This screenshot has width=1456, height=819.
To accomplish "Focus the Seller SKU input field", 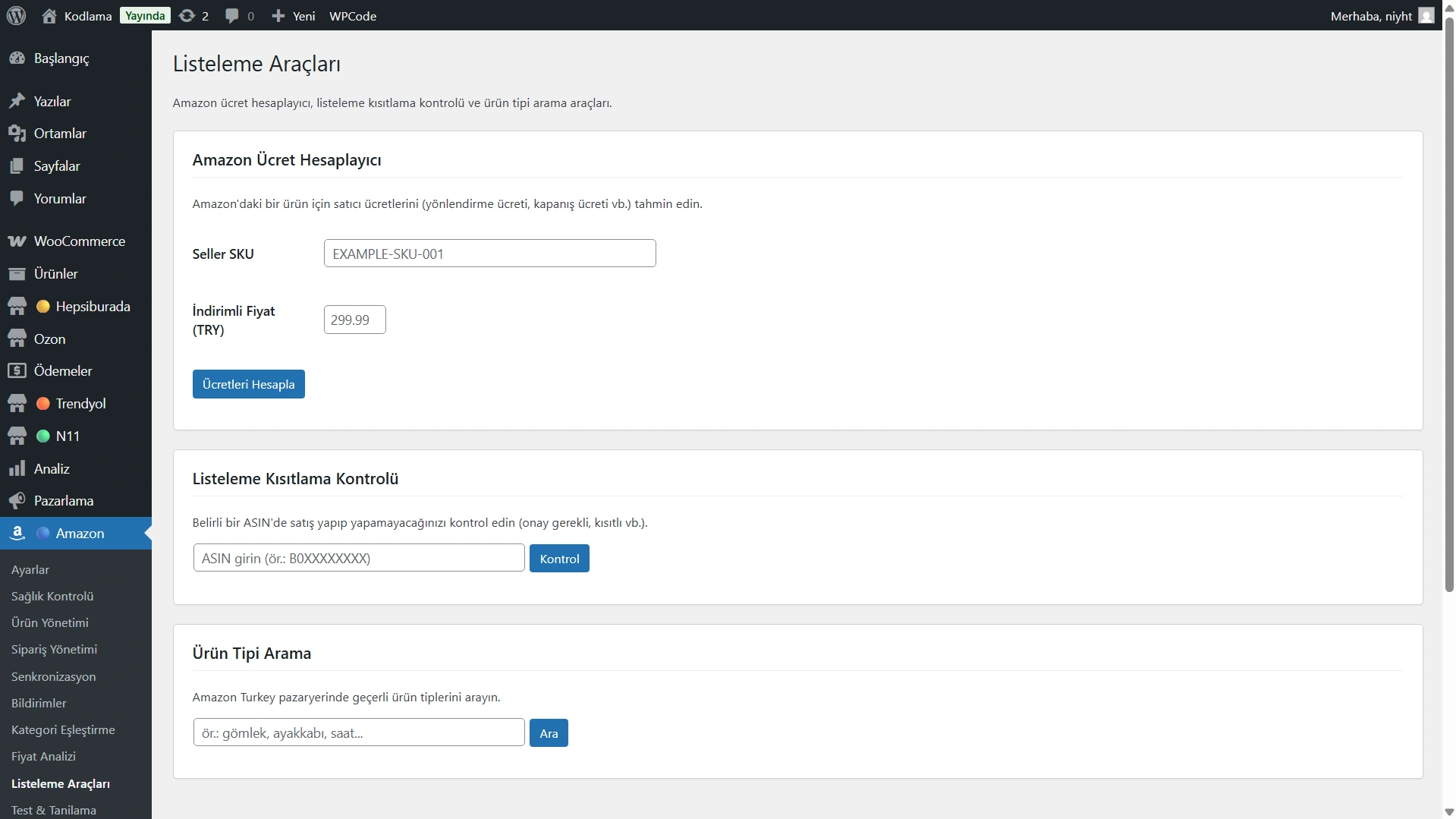I will point(489,254).
